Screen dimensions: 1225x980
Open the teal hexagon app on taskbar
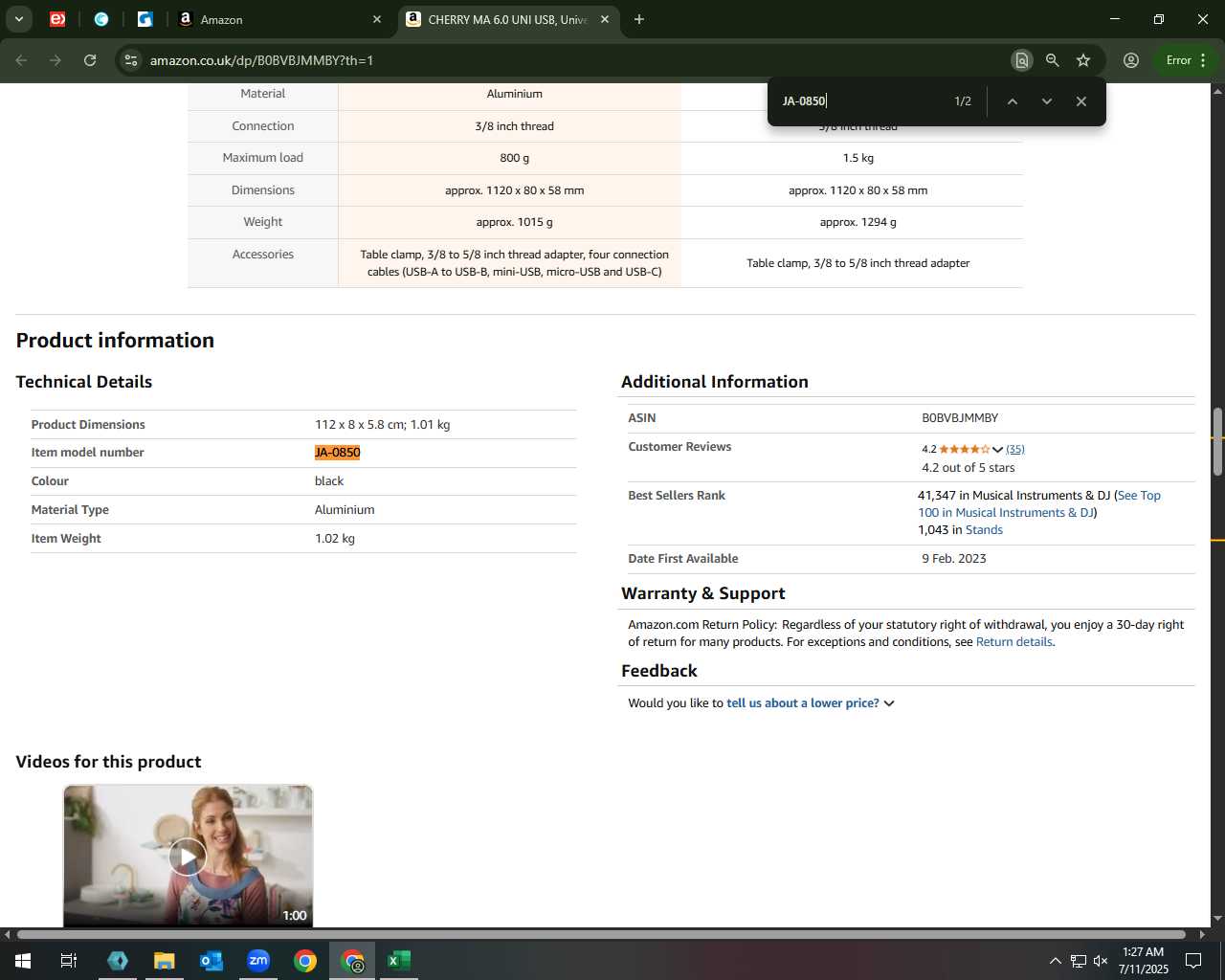[118, 961]
